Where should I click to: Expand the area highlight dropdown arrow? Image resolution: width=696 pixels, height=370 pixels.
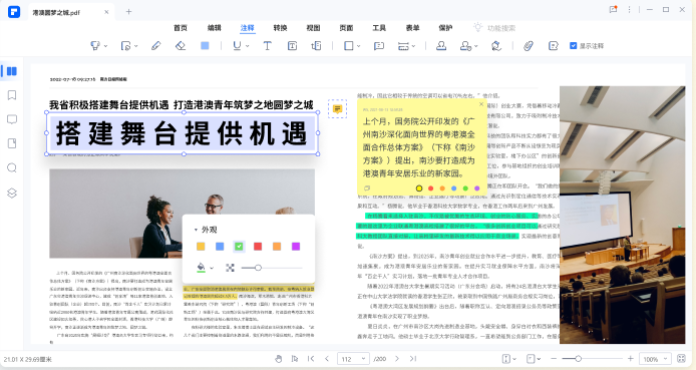pos(136,46)
